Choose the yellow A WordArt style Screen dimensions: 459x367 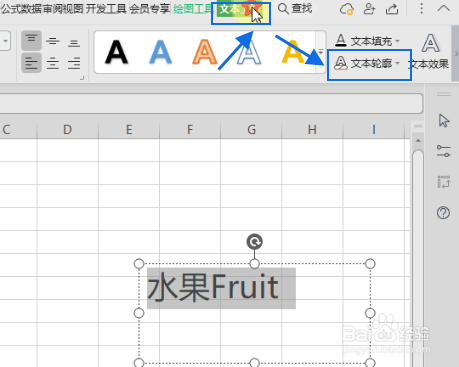tap(293, 52)
